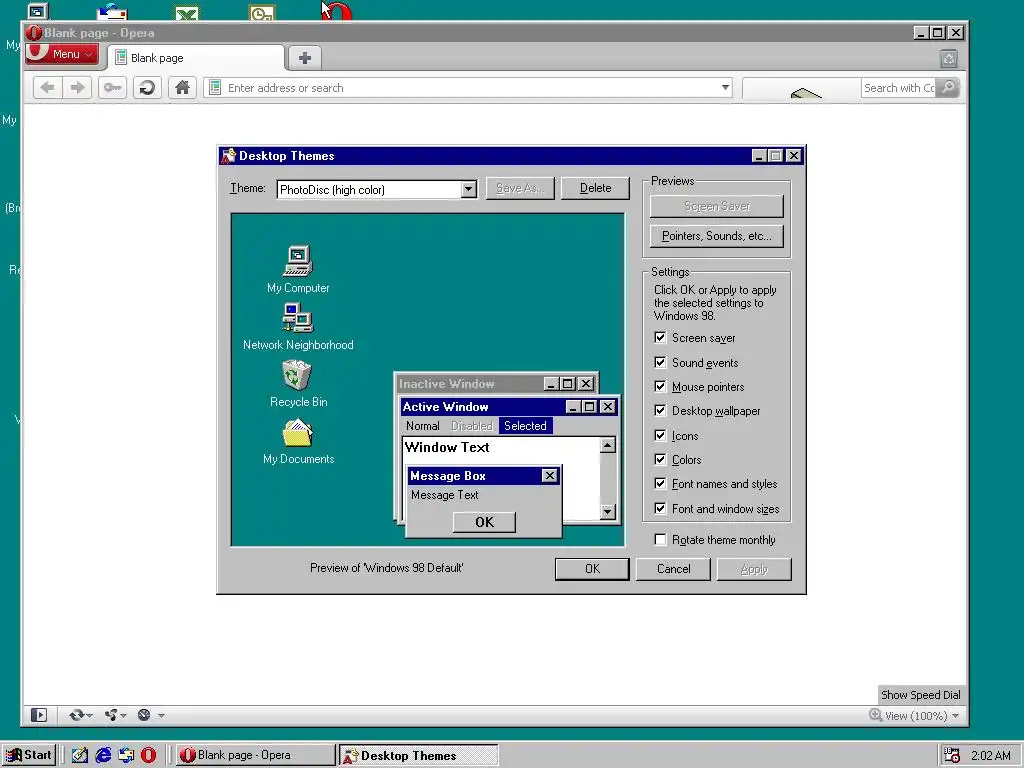Disable the Icons checkbox
The image size is (1024, 768).
pyautogui.click(x=660, y=436)
